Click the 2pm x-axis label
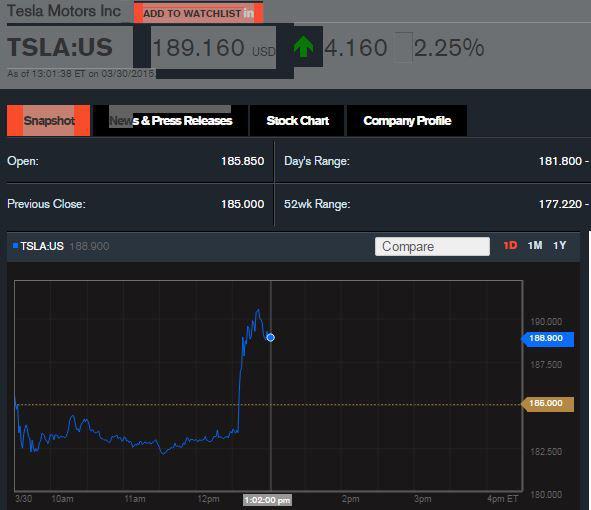 (351, 499)
